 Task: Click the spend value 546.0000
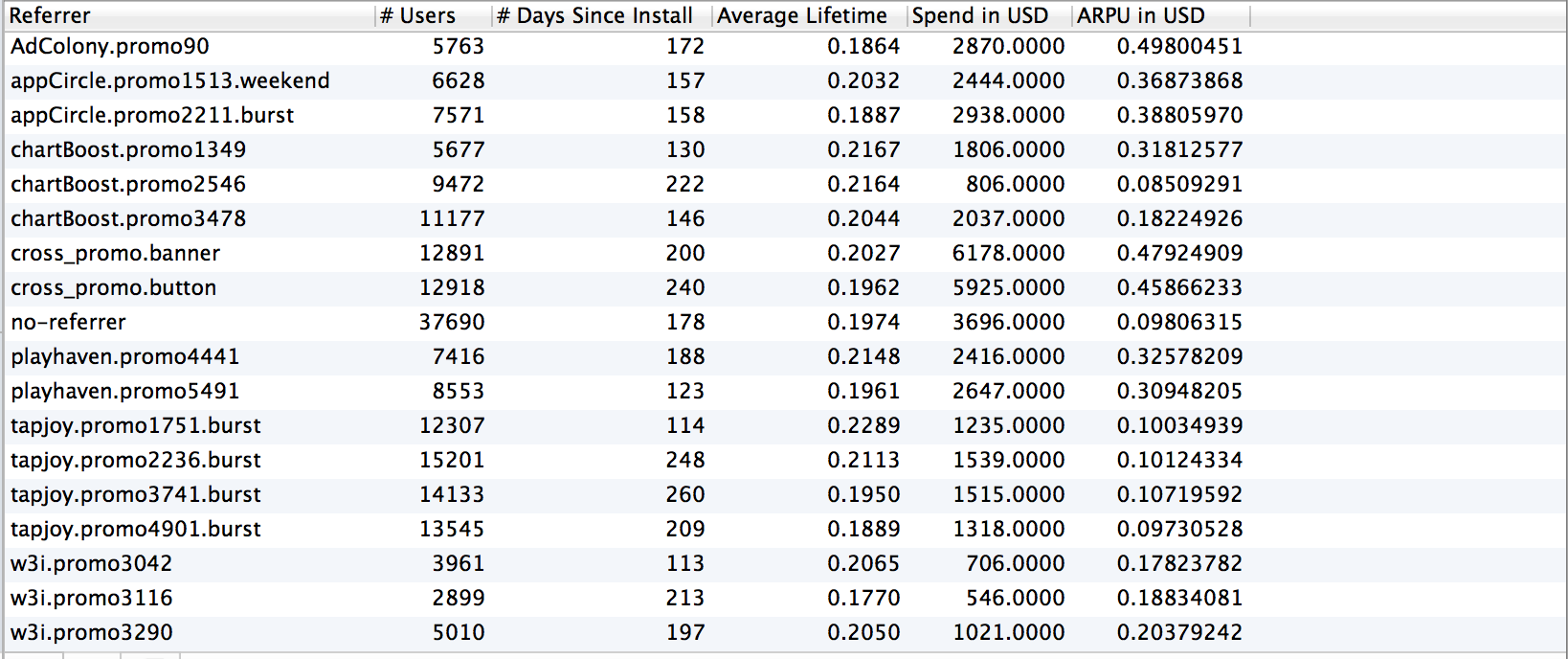1015,598
